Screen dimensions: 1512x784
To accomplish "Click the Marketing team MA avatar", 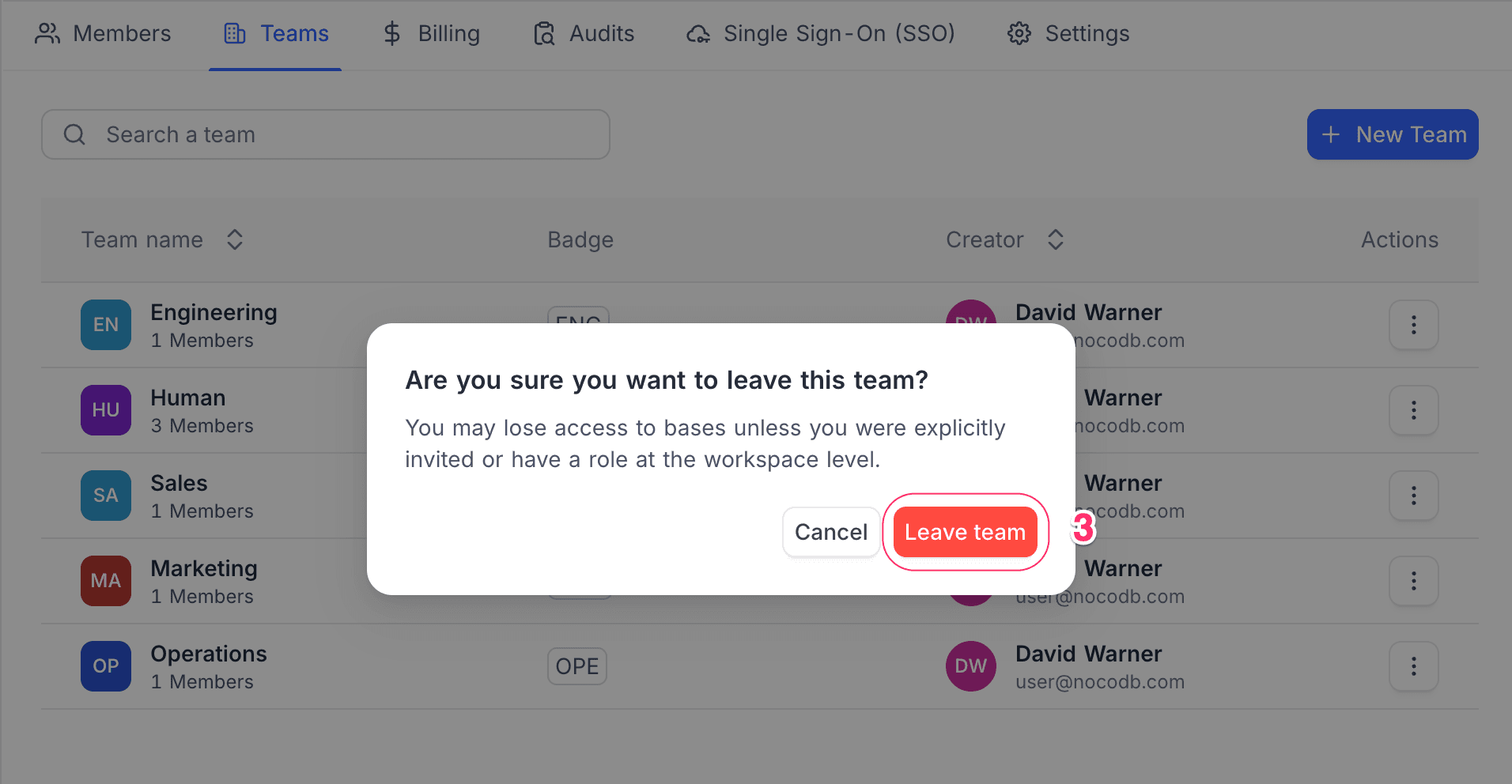I will point(106,581).
